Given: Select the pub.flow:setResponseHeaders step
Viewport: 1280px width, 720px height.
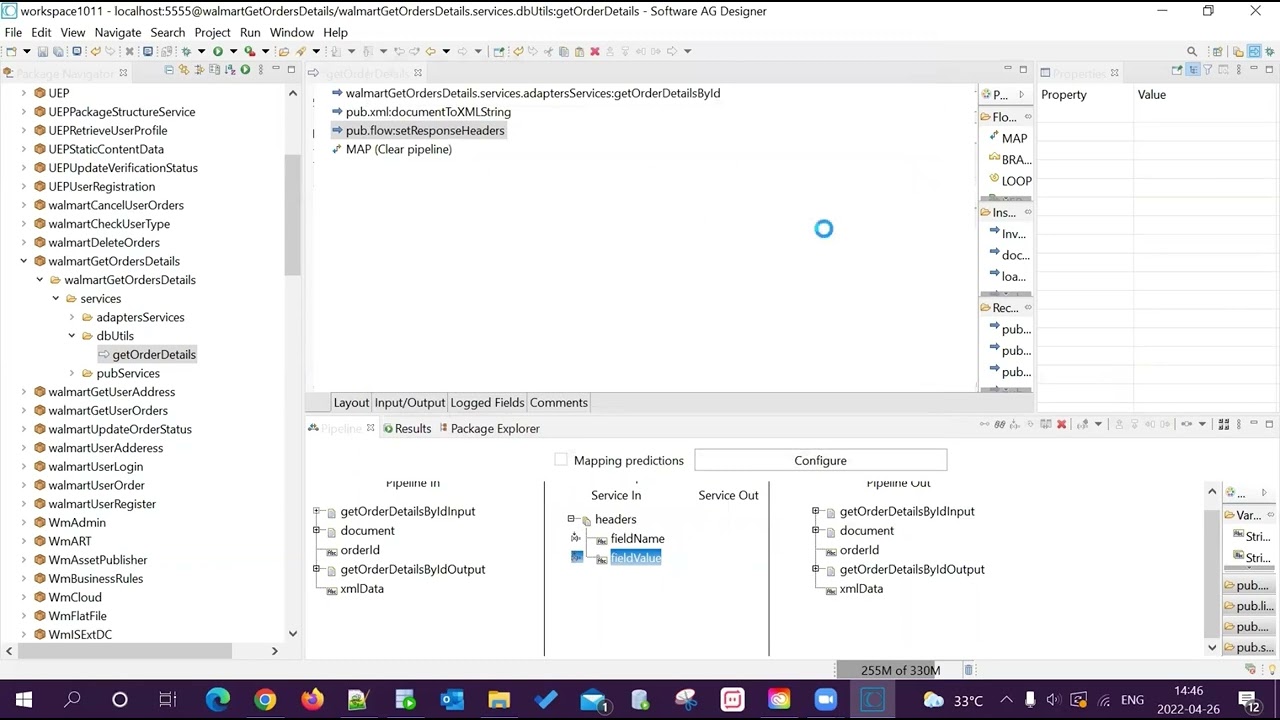Looking at the screenshot, I should tap(425, 130).
